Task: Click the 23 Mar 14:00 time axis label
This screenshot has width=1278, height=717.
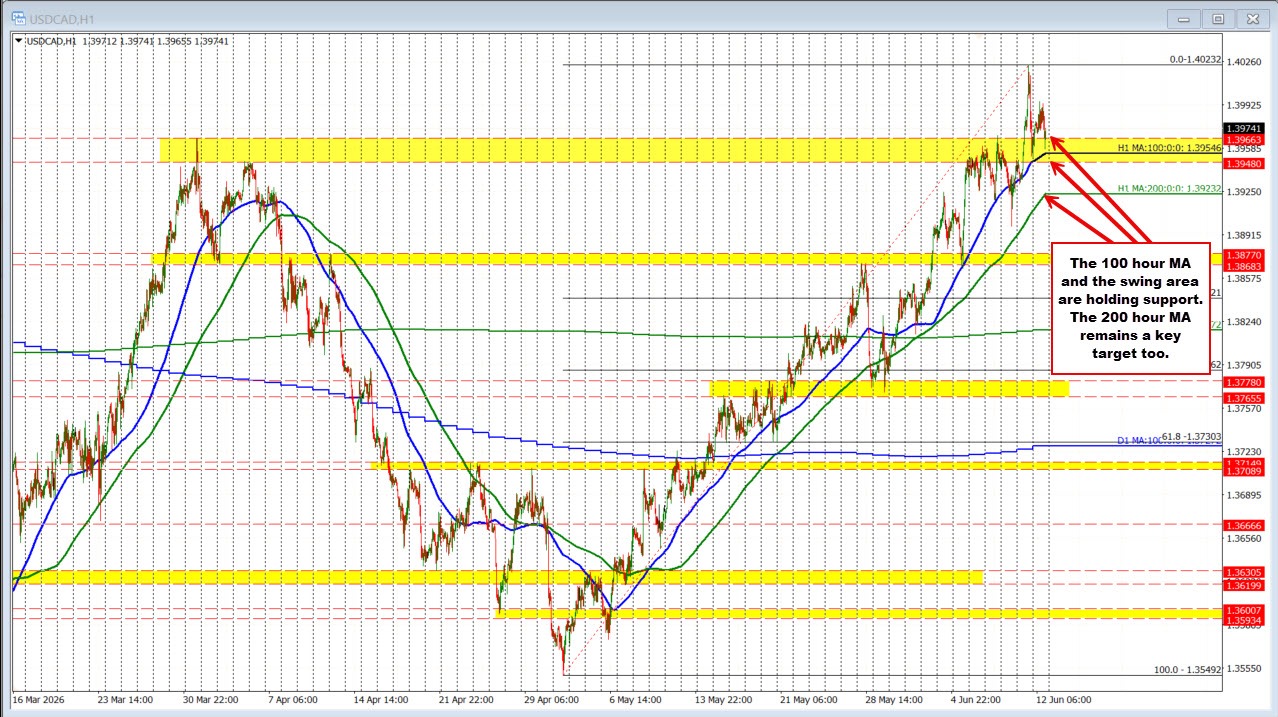Action: pos(125,699)
